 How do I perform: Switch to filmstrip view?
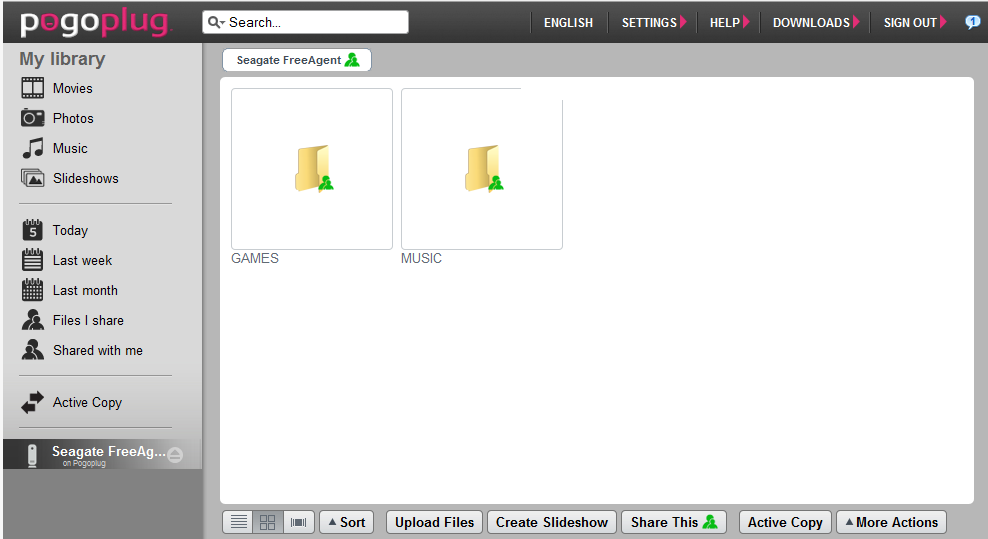click(x=298, y=522)
